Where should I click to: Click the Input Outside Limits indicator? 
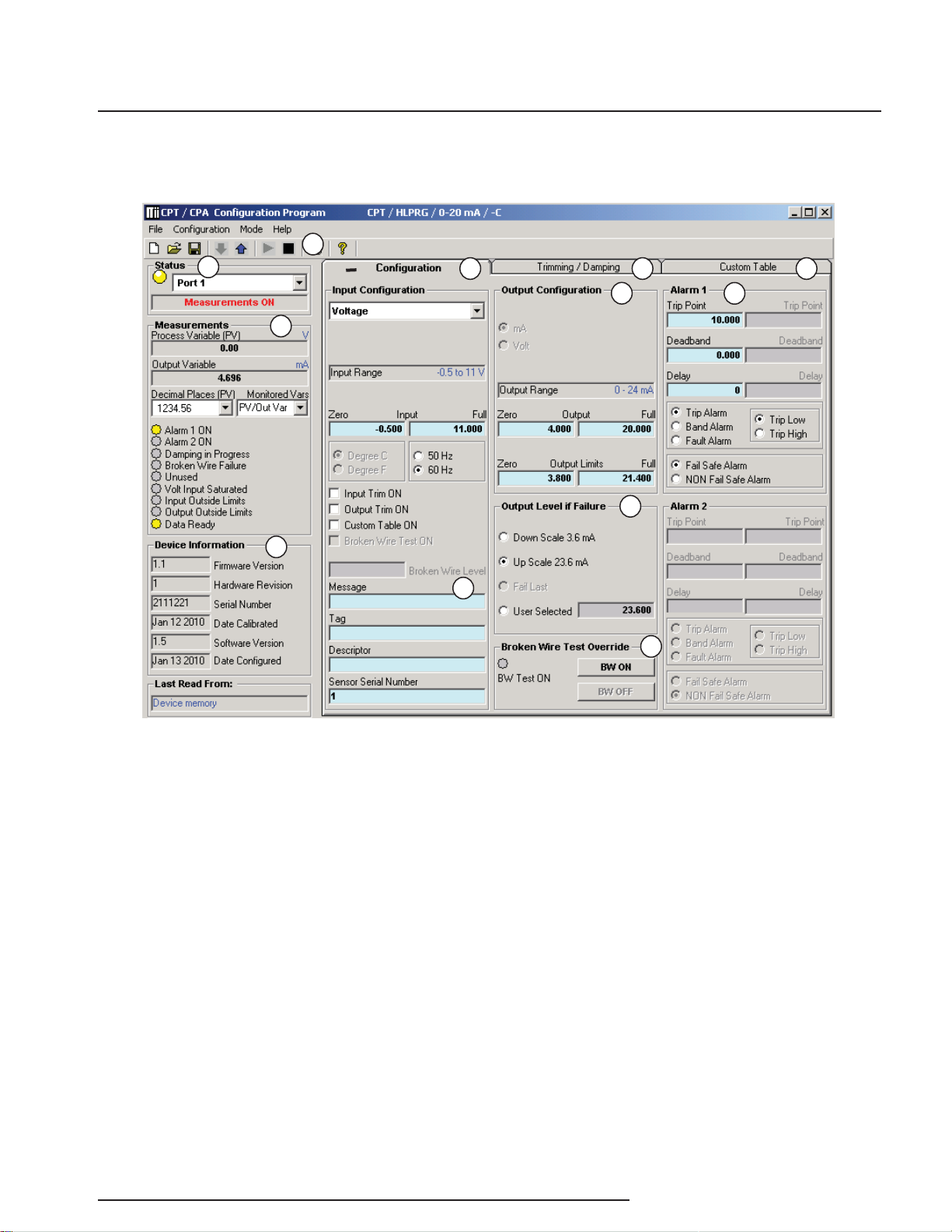pos(156,501)
